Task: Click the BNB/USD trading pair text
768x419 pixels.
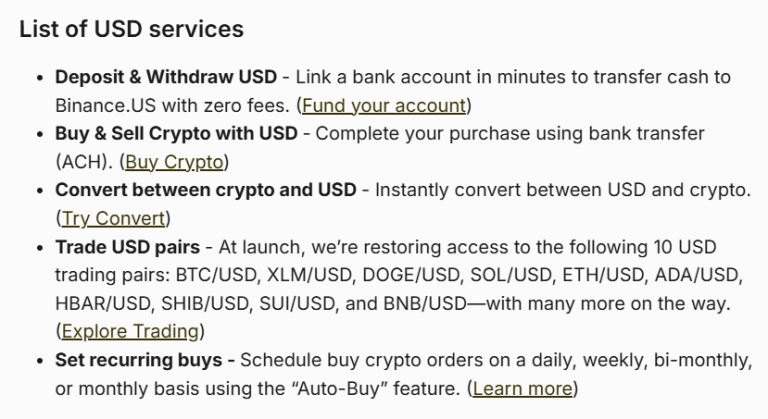Action: coord(425,303)
